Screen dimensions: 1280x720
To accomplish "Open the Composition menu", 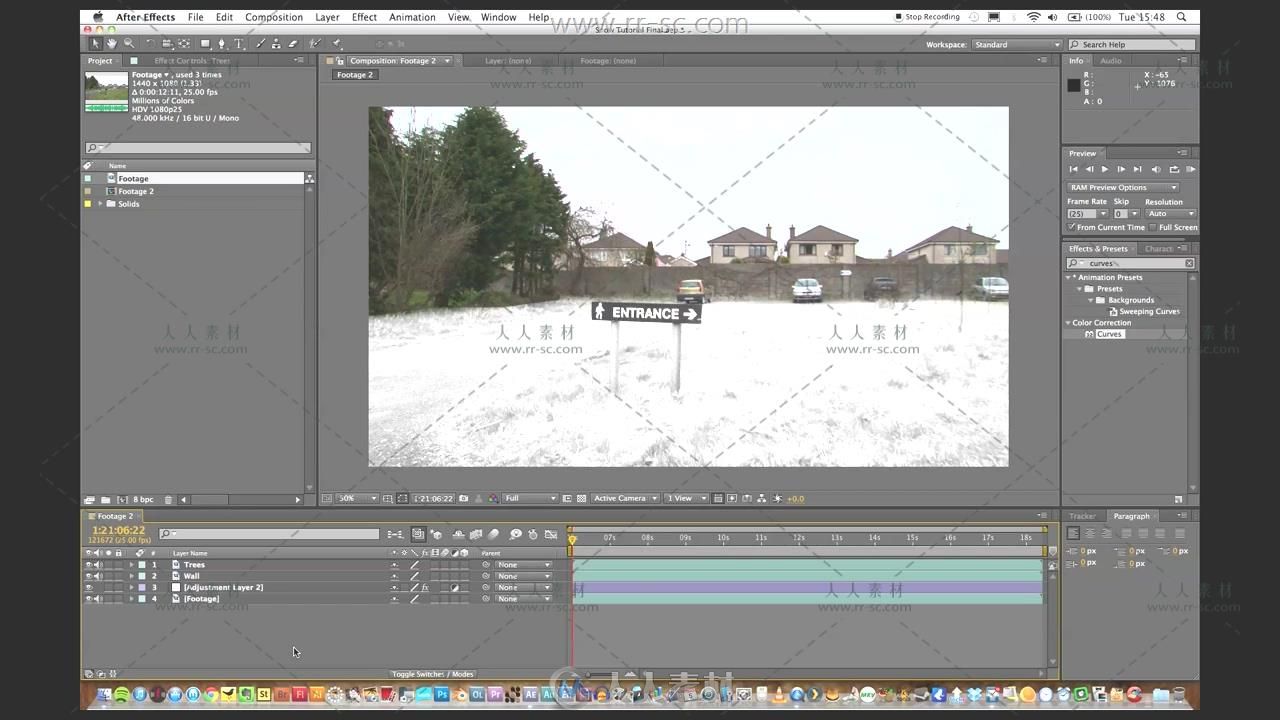I will tap(274, 17).
